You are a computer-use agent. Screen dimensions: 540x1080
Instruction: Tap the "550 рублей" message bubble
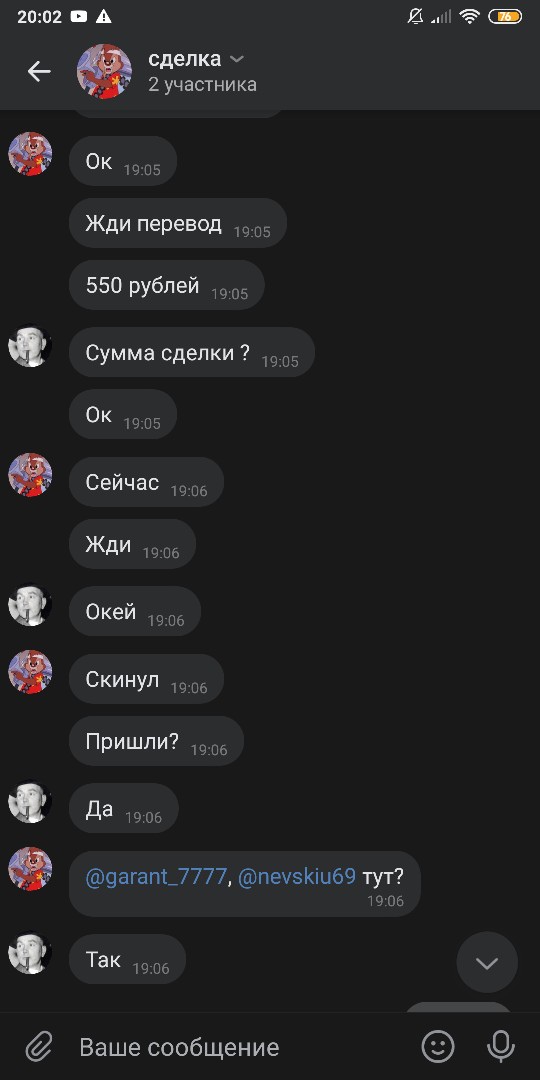pos(167,285)
